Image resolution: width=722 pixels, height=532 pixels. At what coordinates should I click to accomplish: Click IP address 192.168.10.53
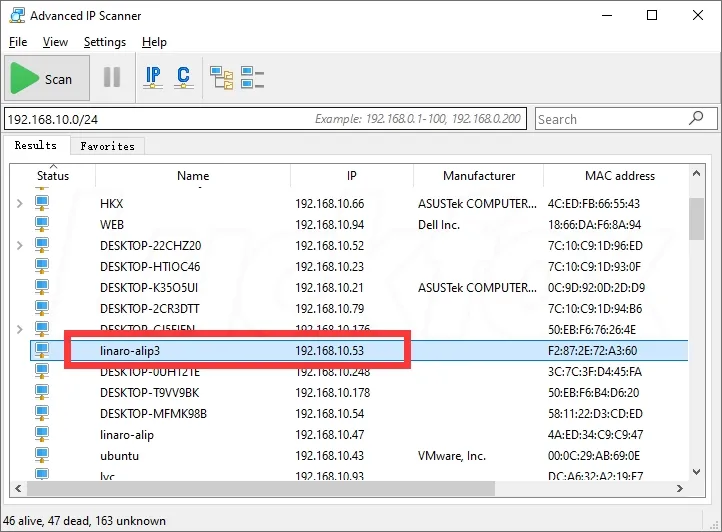point(329,351)
